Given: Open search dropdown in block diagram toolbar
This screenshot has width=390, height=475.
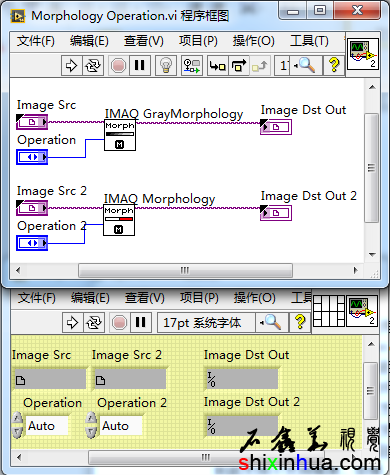Looking at the screenshot, I should (305, 65).
